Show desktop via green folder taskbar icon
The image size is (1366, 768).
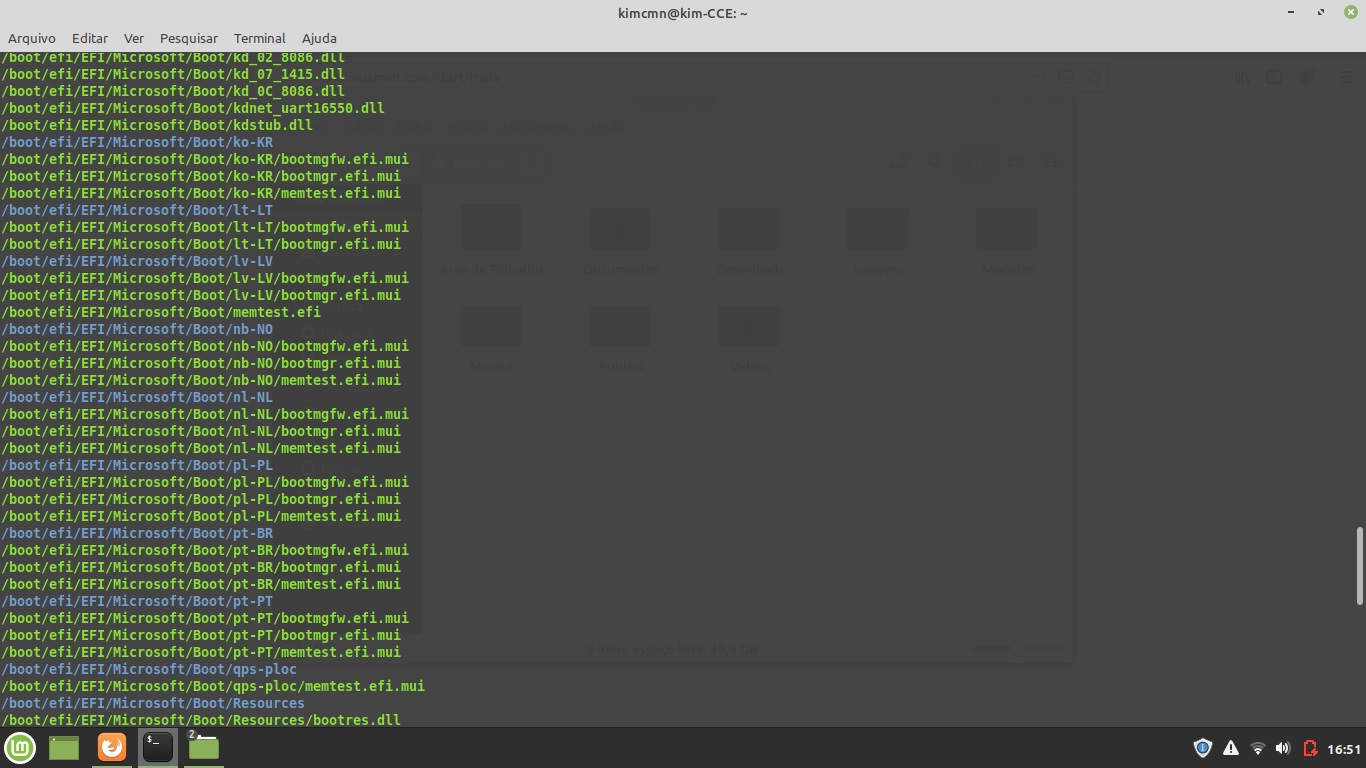[64, 747]
